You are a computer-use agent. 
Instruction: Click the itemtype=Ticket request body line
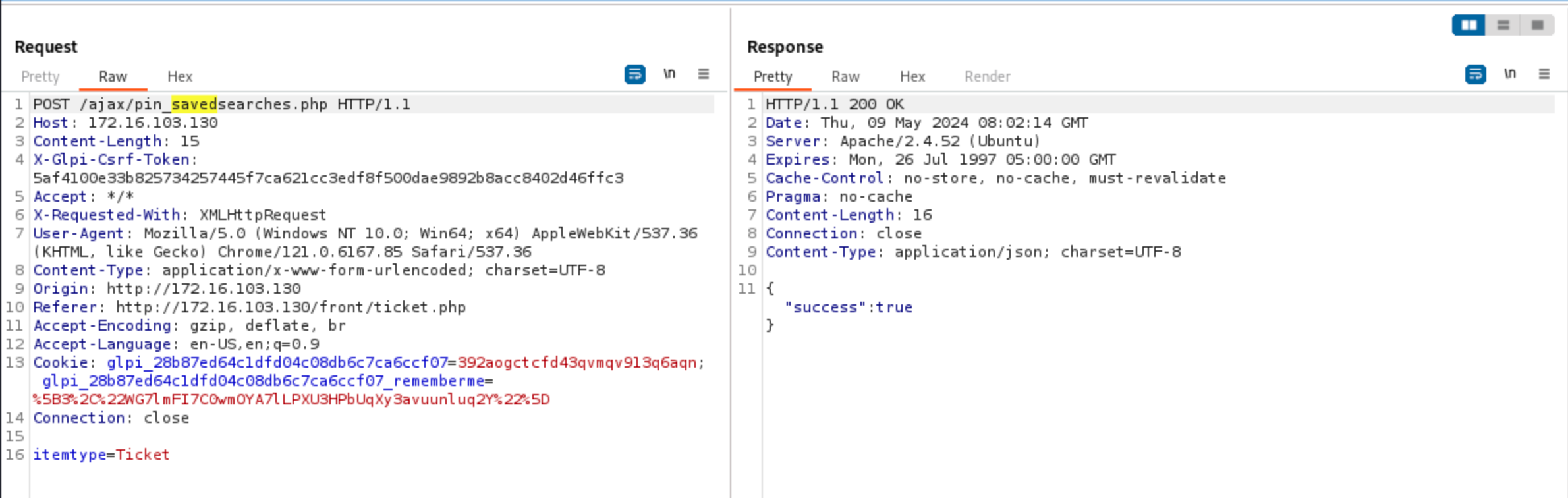(x=101, y=455)
